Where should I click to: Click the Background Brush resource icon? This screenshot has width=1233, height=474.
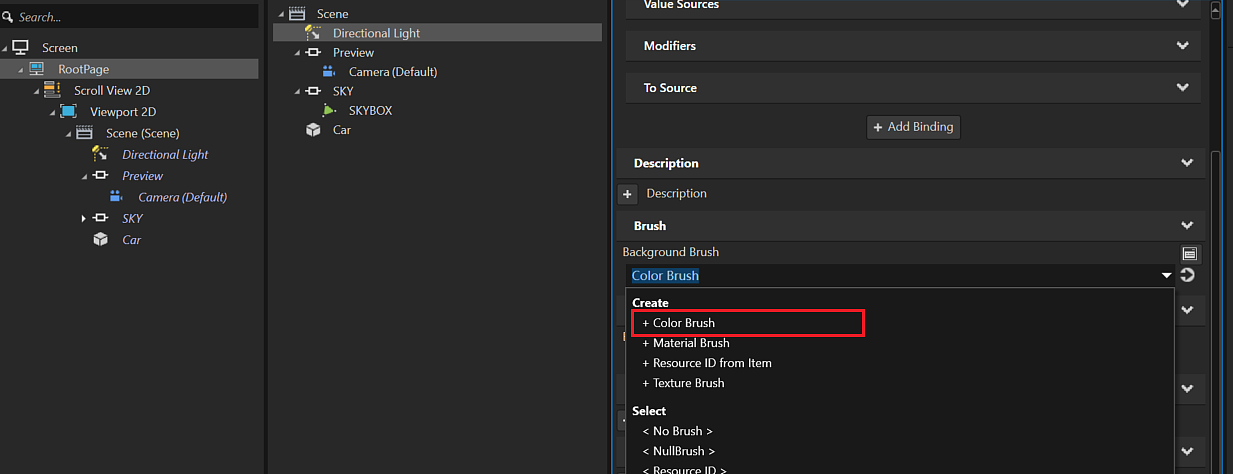(x=1189, y=254)
